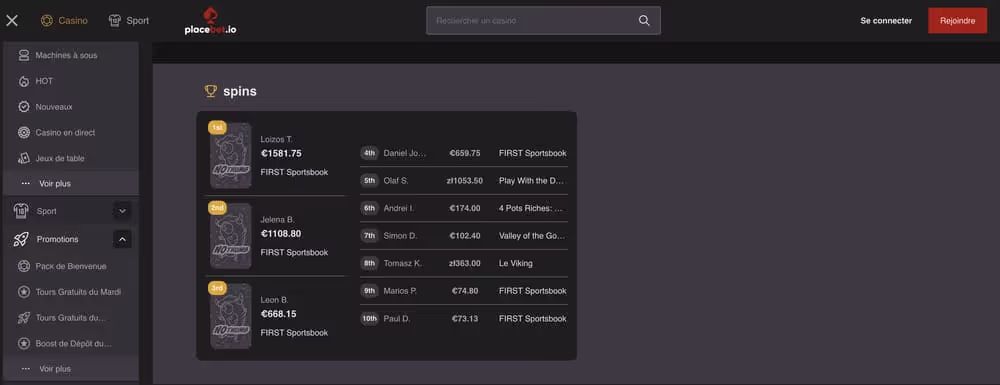Select 8th place Tomasz K. entry
The height and width of the screenshot is (385, 1000).
(x=464, y=263)
